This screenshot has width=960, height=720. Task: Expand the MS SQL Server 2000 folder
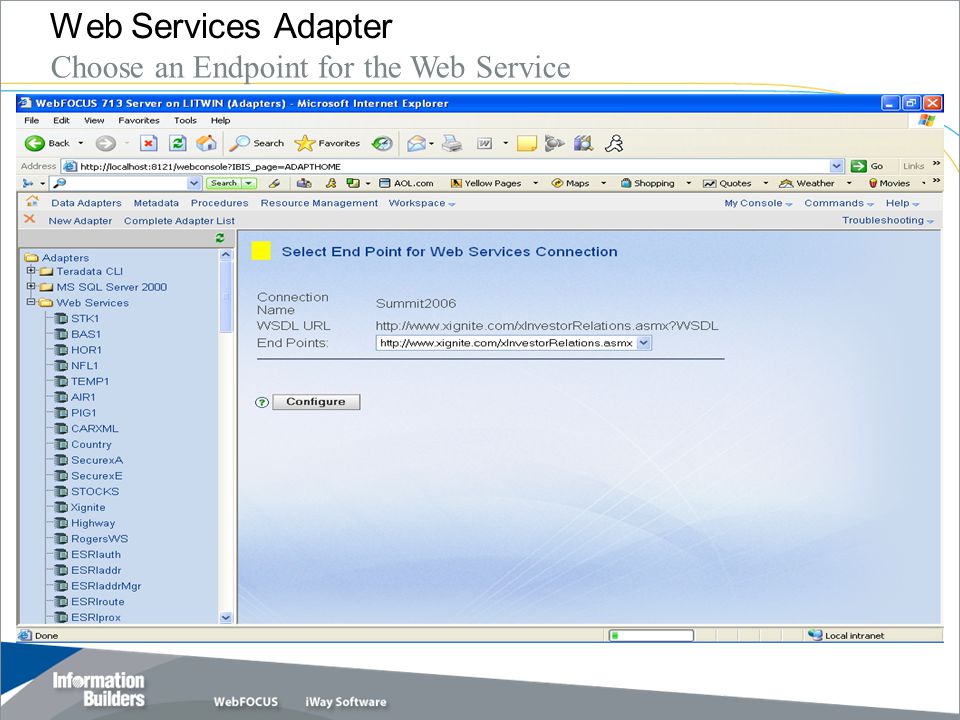coord(31,286)
